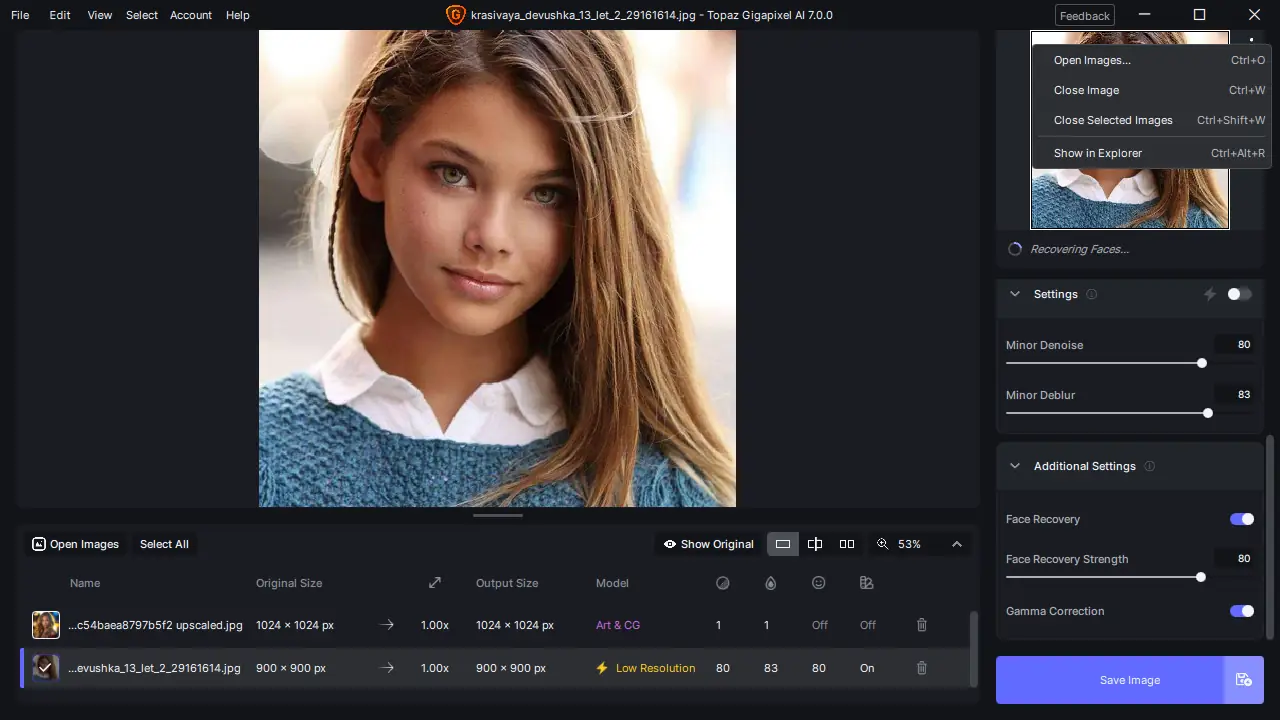Open the Edit menu
The height and width of the screenshot is (720, 1280).
(x=59, y=15)
